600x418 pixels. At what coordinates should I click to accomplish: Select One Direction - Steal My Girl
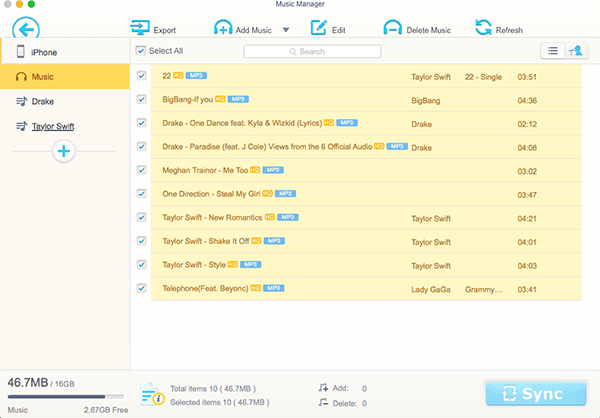(x=211, y=194)
